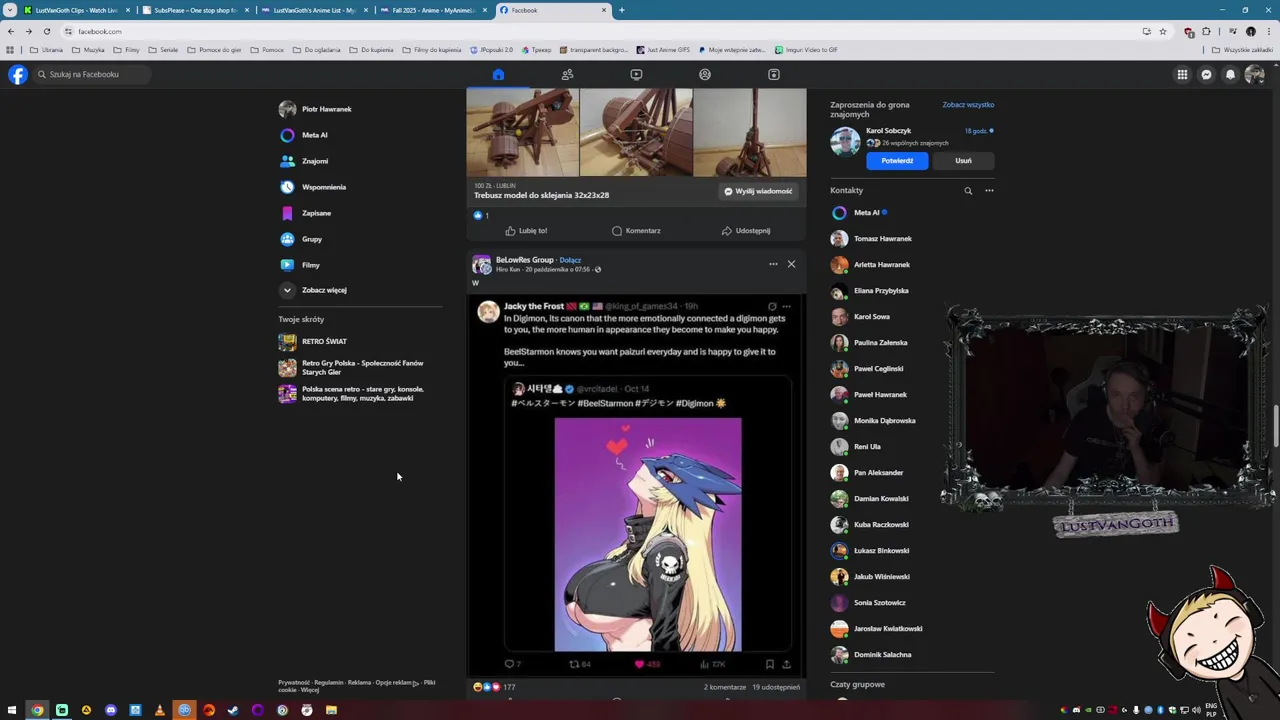Open Polska scena retro group shortcut
1280x720 pixels.
(x=360, y=393)
